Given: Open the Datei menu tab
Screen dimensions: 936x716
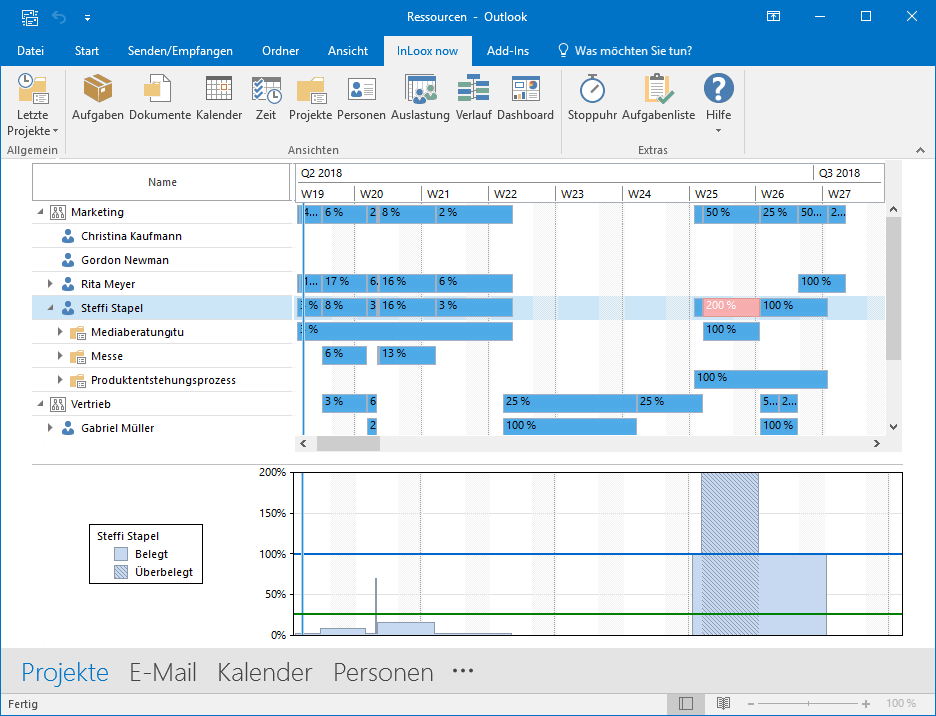Looking at the screenshot, I should tap(30, 51).
